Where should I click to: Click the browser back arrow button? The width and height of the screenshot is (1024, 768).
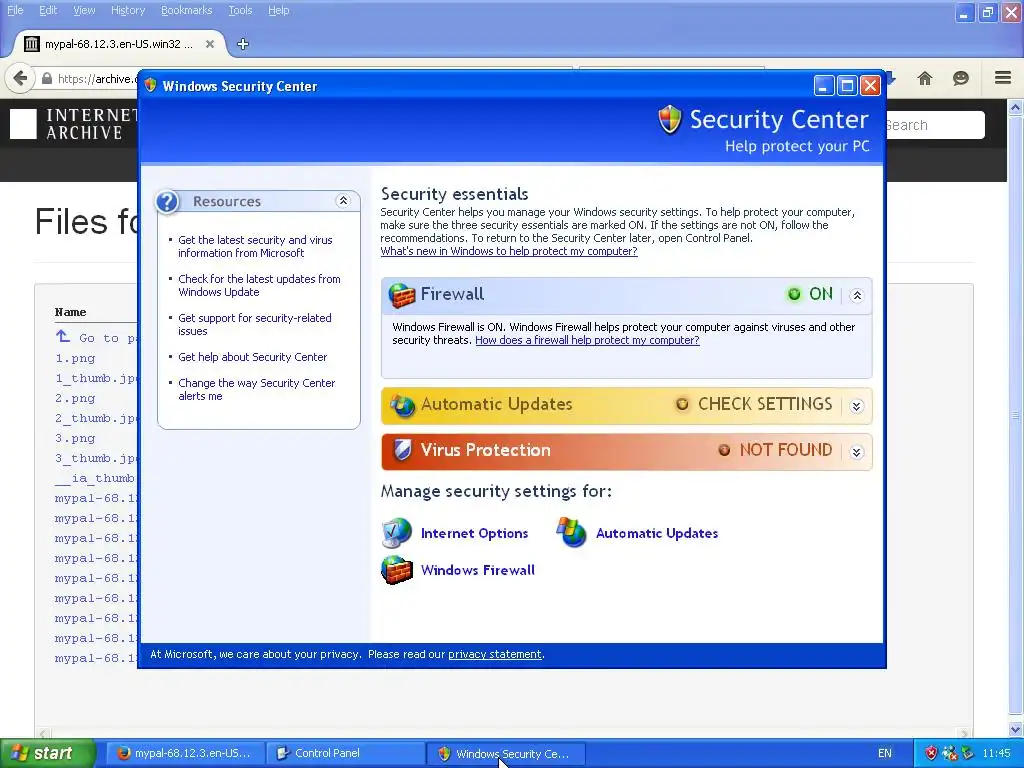(x=20, y=79)
